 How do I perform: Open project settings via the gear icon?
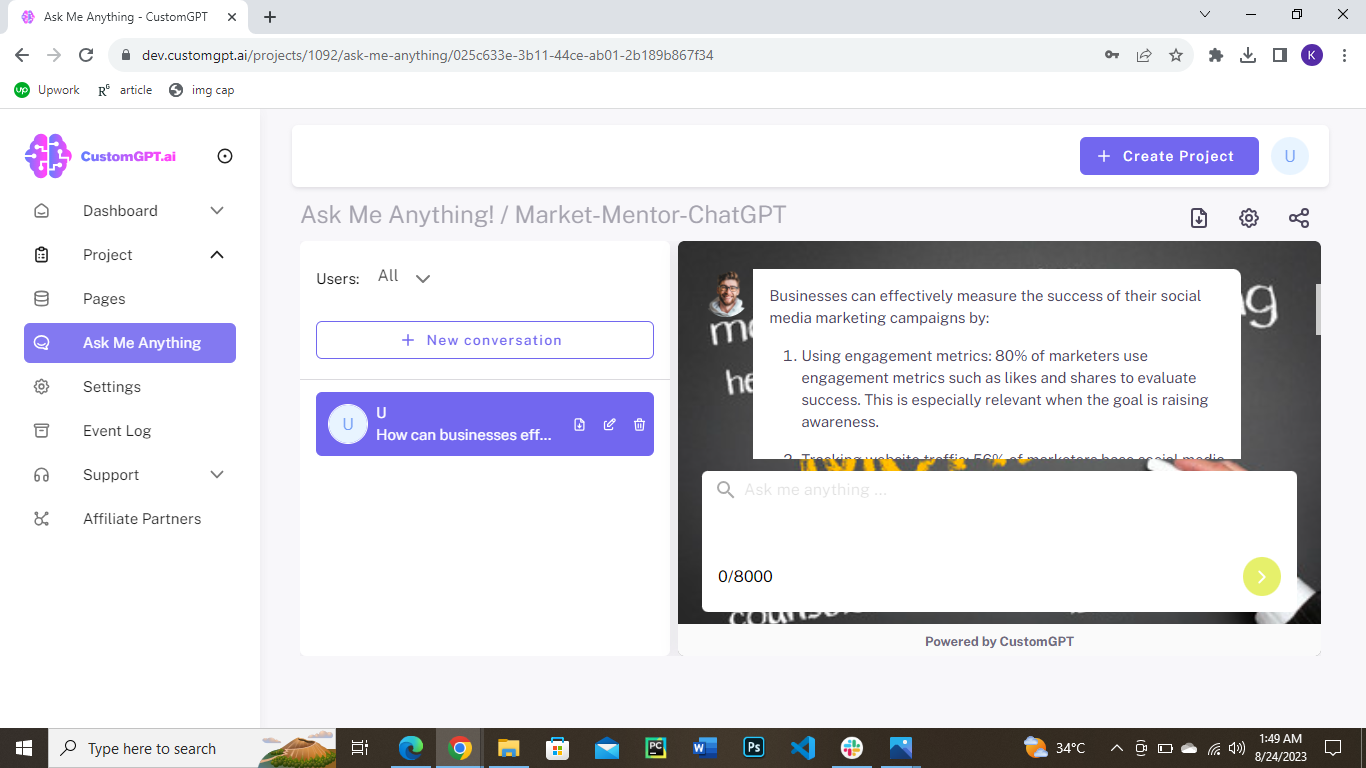[x=1249, y=218]
